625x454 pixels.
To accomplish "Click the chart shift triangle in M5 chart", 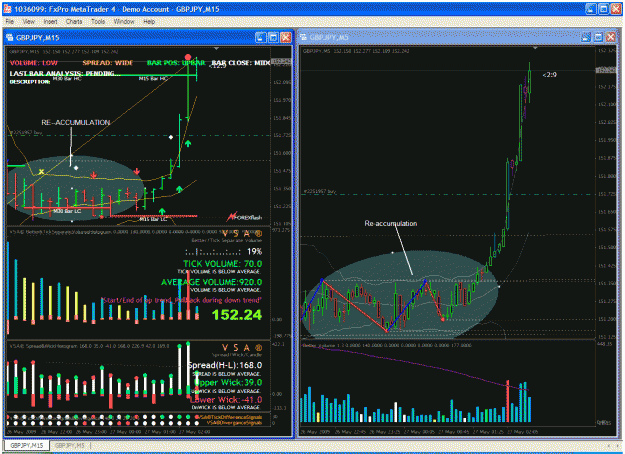I will pos(535,48).
